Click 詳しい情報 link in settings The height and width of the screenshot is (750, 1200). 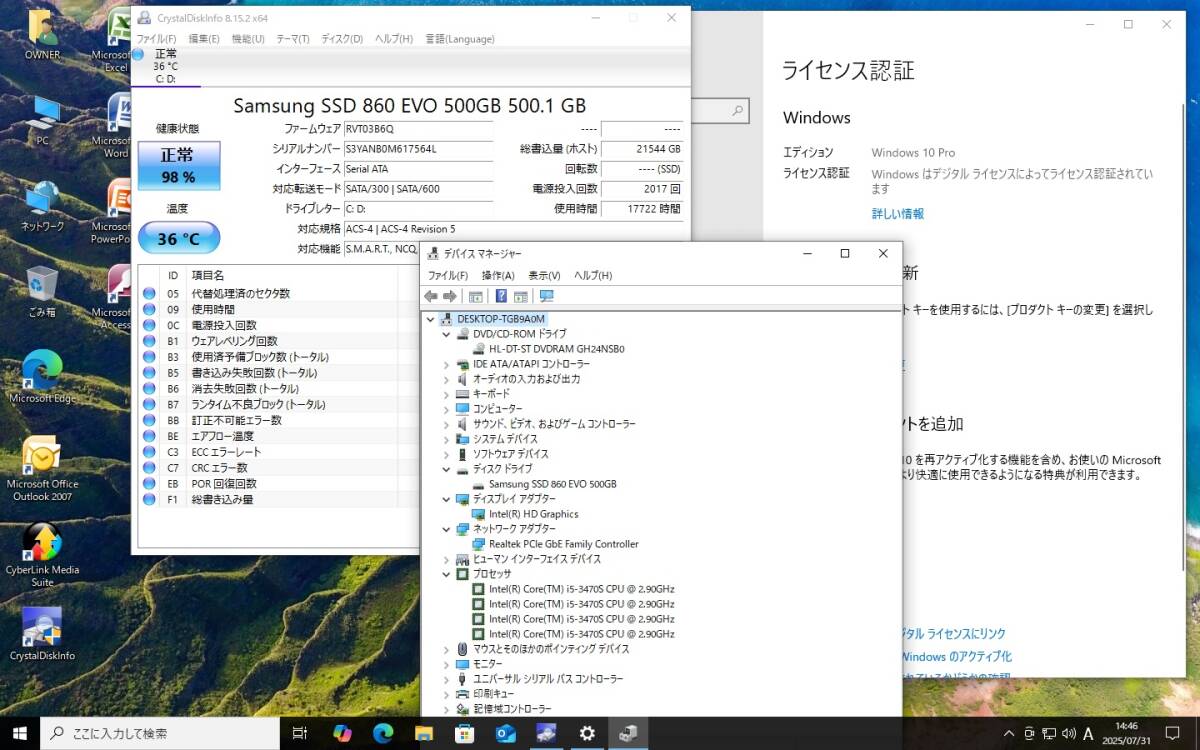click(898, 214)
